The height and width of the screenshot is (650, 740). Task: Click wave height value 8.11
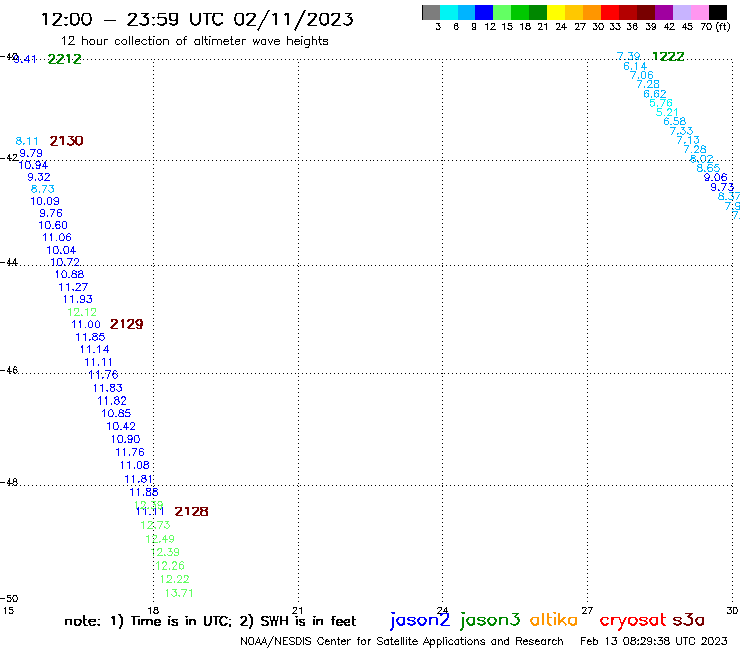point(27,141)
